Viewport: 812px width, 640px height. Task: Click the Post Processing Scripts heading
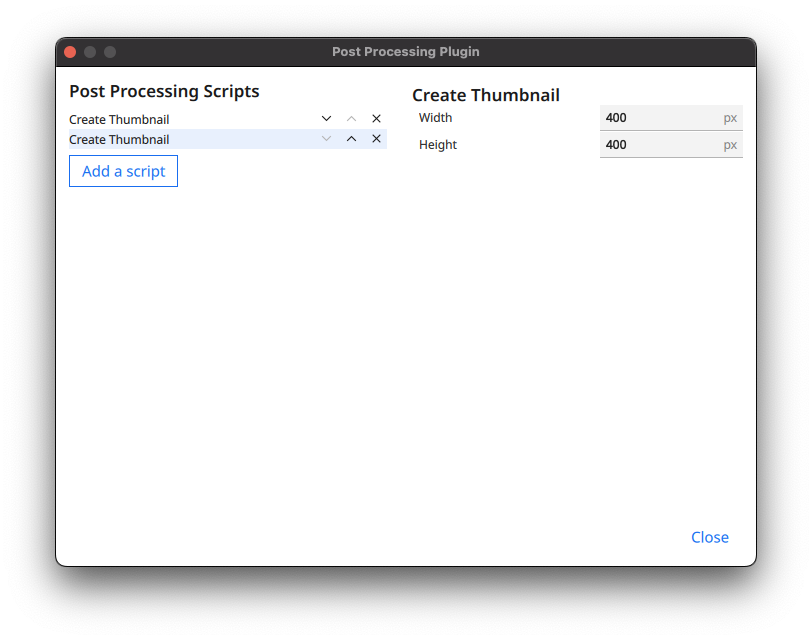[164, 91]
